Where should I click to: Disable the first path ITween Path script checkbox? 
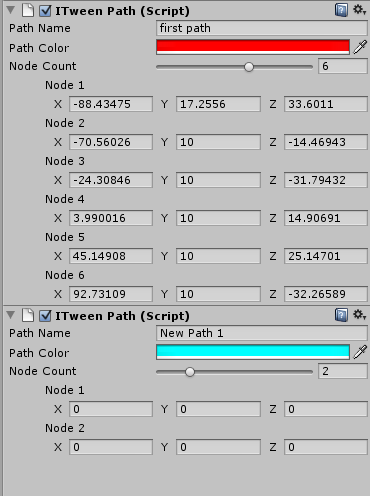pyautogui.click(x=45, y=11)
